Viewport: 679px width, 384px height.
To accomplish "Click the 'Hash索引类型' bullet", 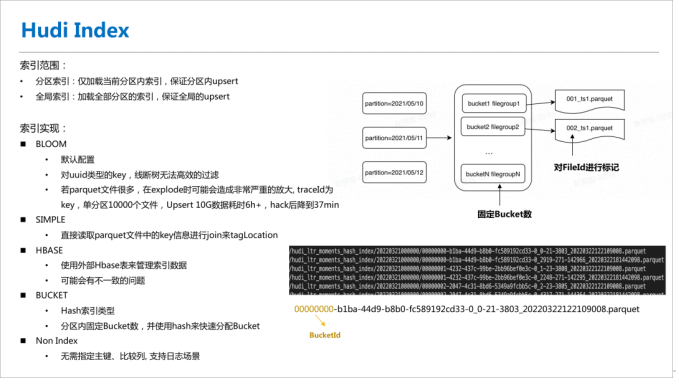I will 87,311.
